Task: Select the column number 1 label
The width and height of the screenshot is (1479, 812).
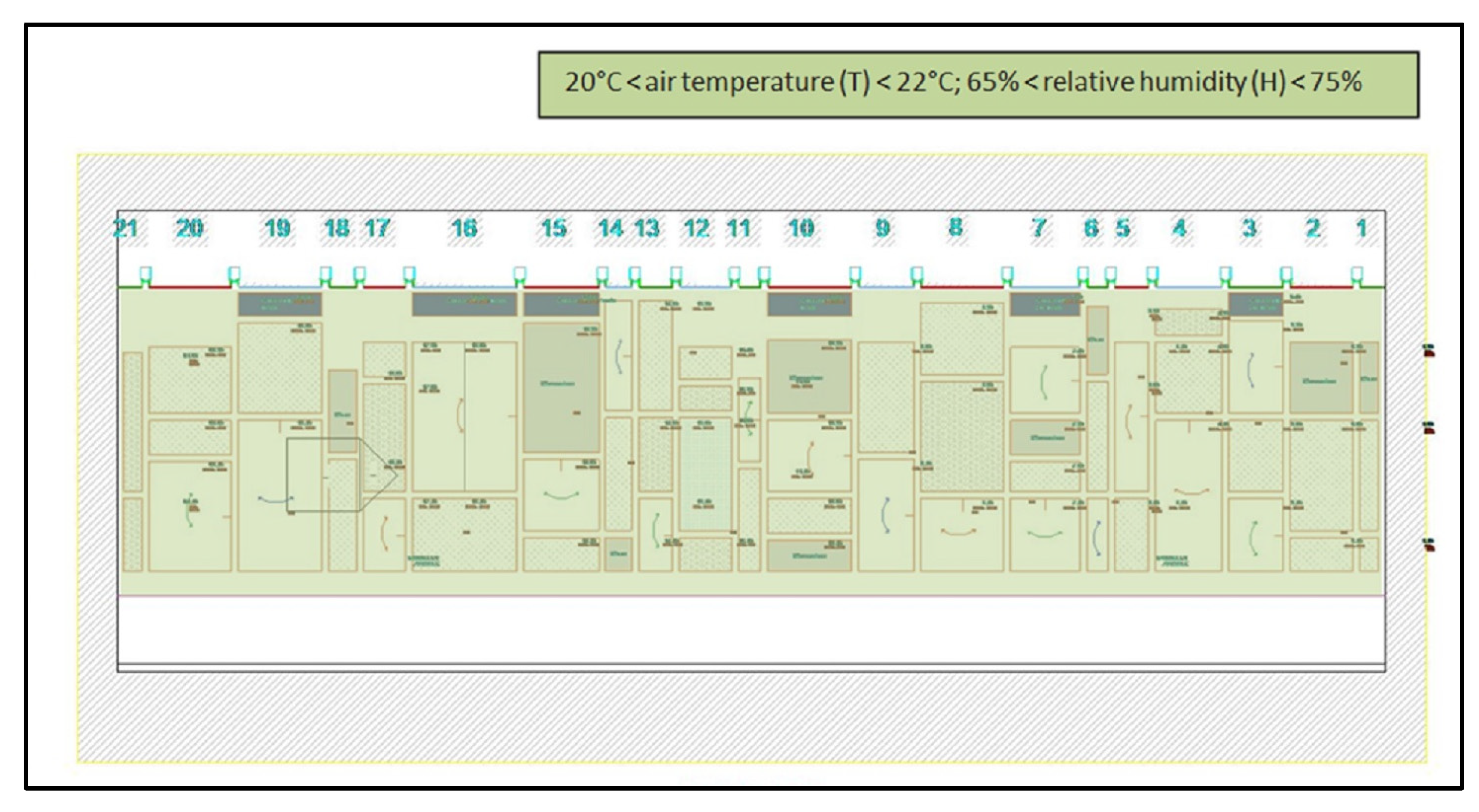Action: click(1361, 228)
